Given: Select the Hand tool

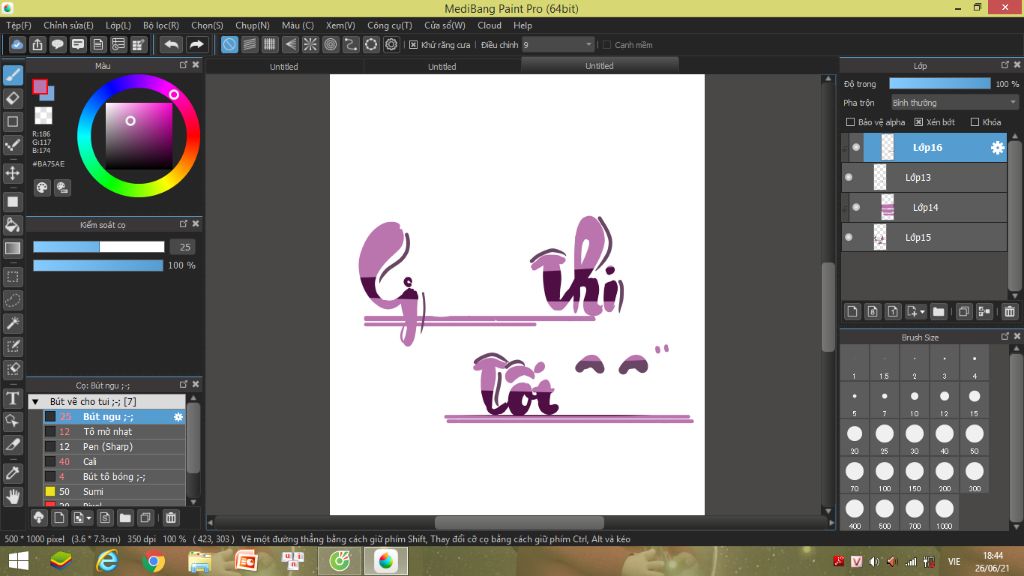Looking at the screenshot, I should (x=12, y=496).
